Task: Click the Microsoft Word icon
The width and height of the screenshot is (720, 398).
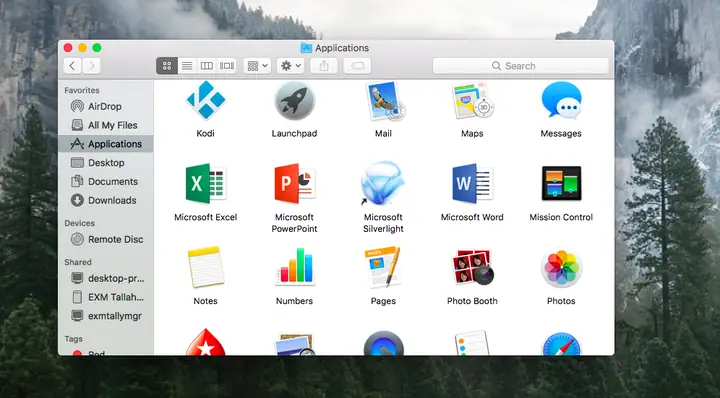Action: click(x=472, y=184)
